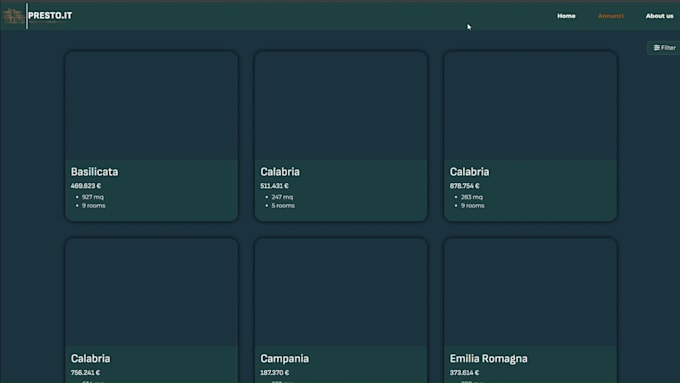The image size is (680, 383).
Task: Open the About us page
Action: [x=659, y=16]
